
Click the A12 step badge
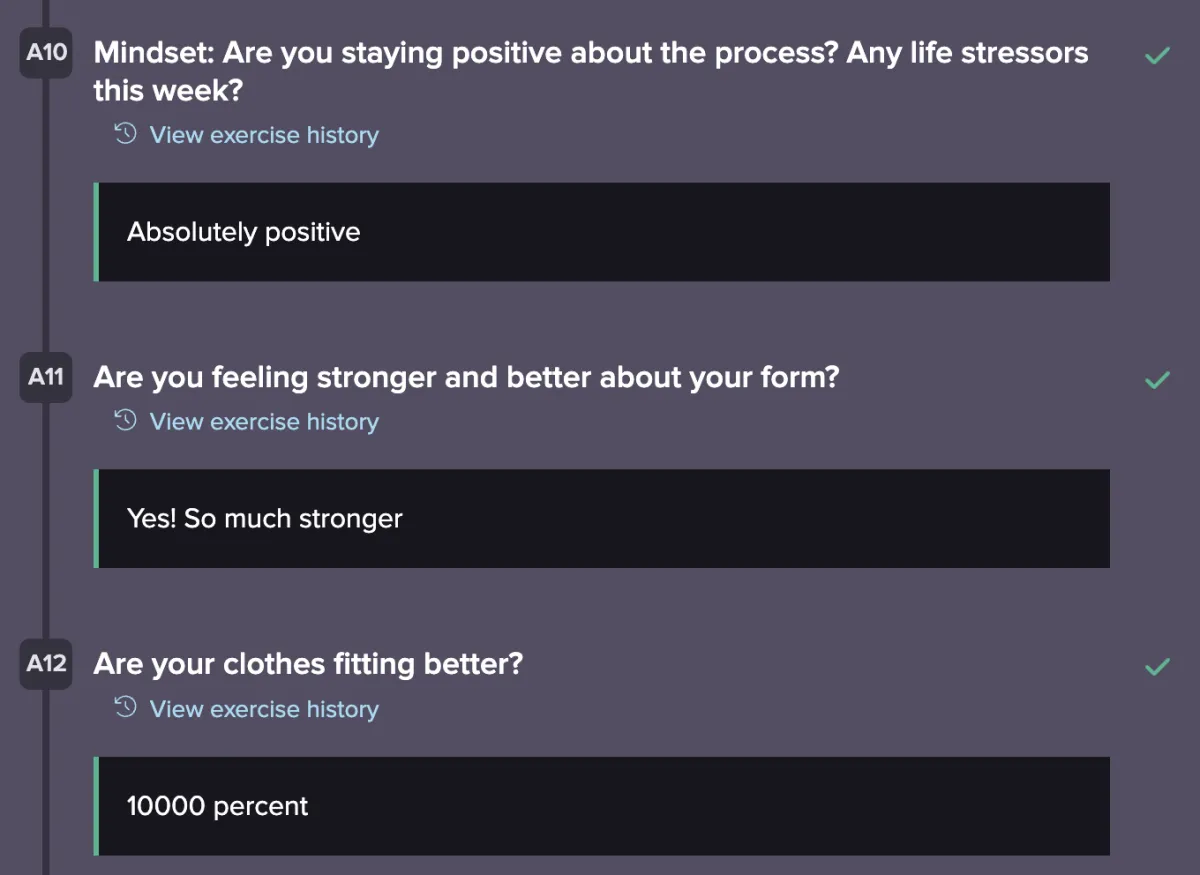click(46, 664)
